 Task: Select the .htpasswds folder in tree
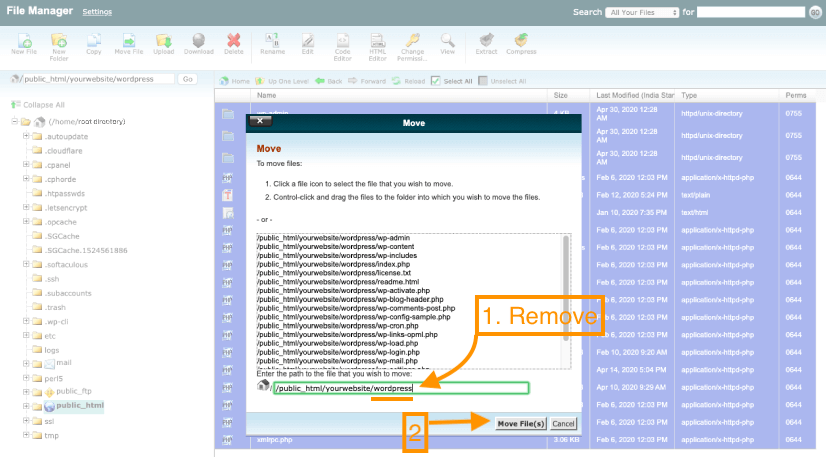(x=64, y=194)
